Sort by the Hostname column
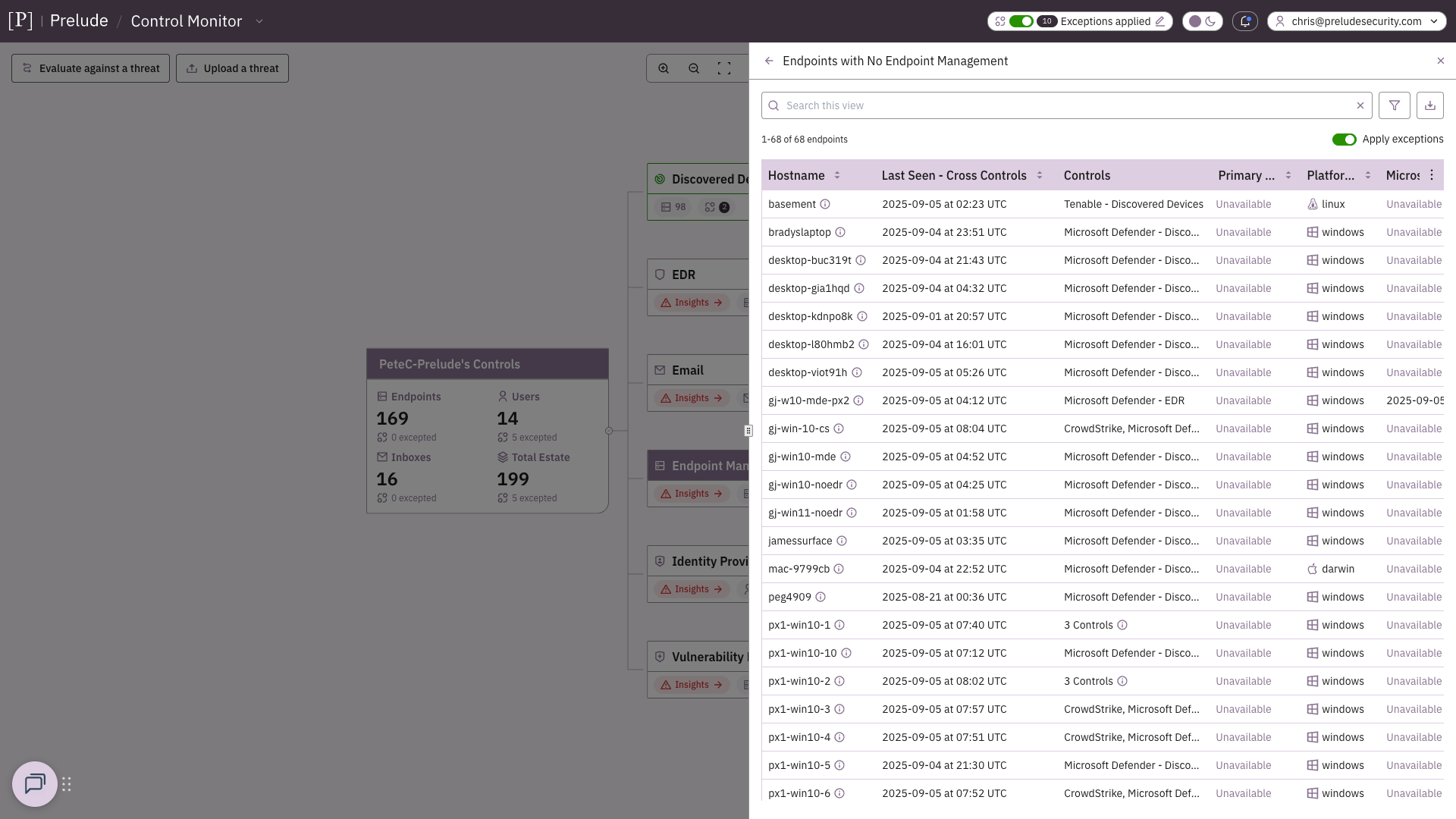The image size is (1456, 819). coord(837,175)
